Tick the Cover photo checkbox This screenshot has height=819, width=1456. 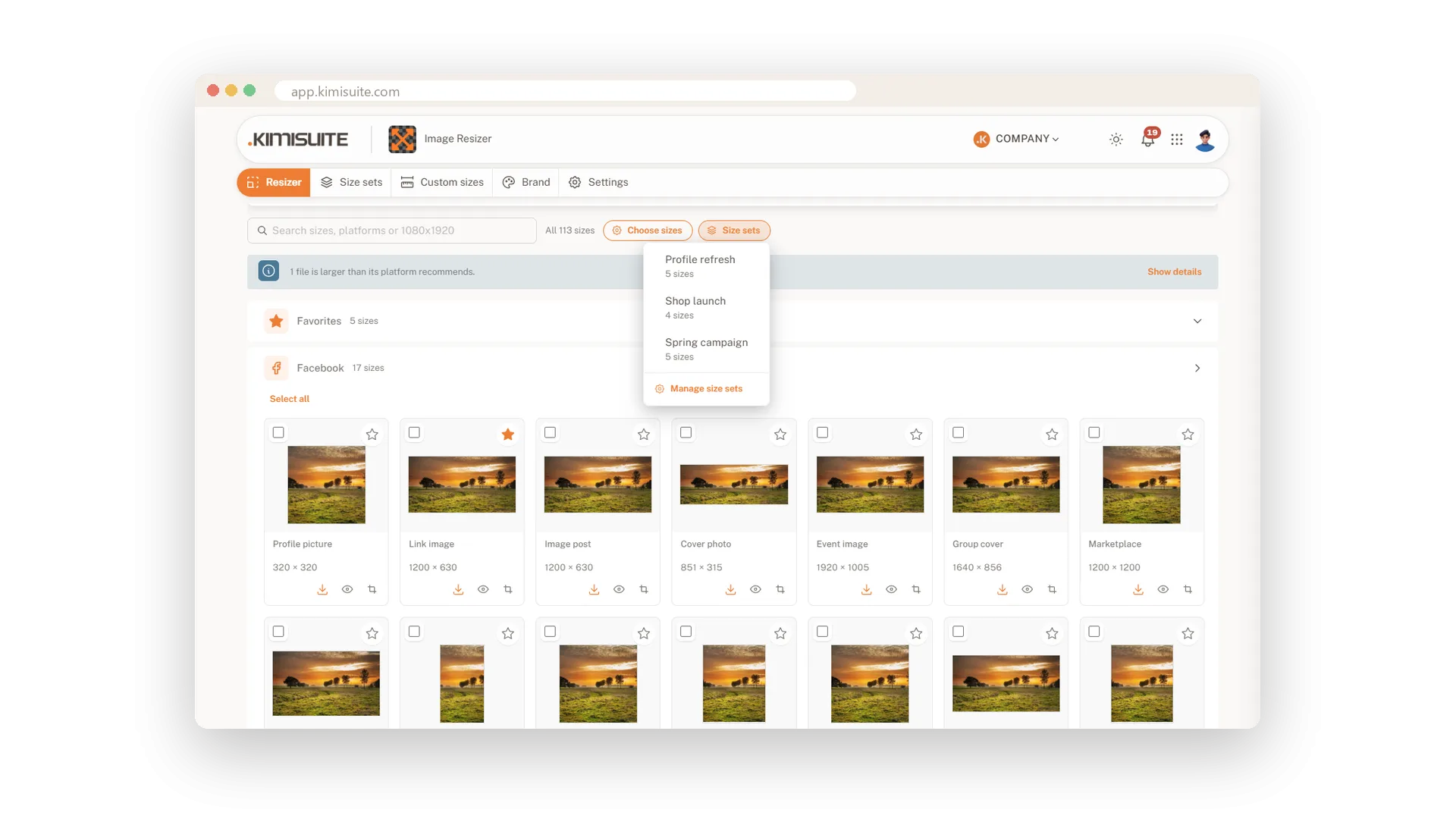(x=686, y=432)
